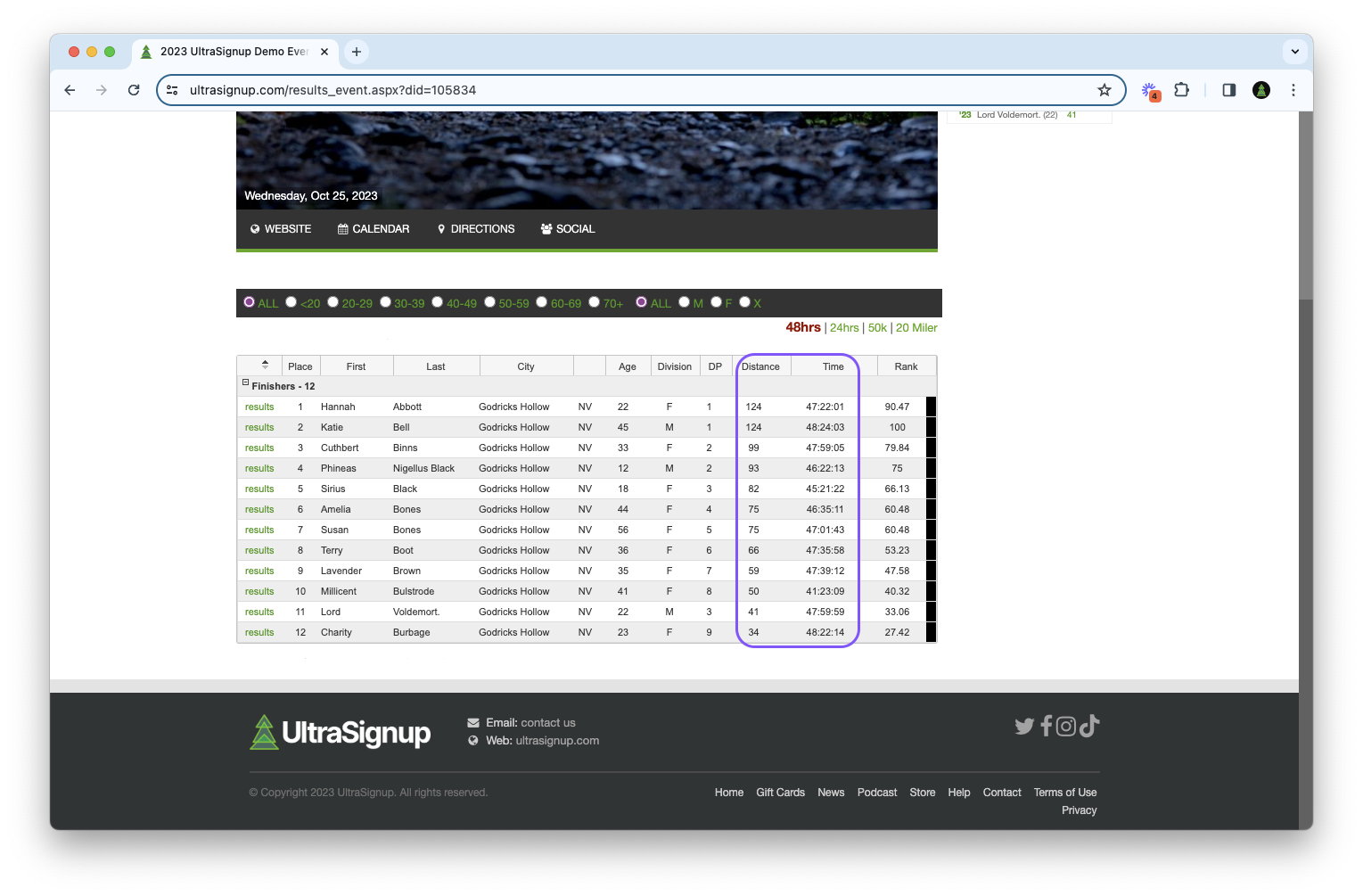The width and height of the screenshot is (1363, 896).
Task: Click the UltraSignup footer logo
Action: pyautogui.click(x=340, y=733)
